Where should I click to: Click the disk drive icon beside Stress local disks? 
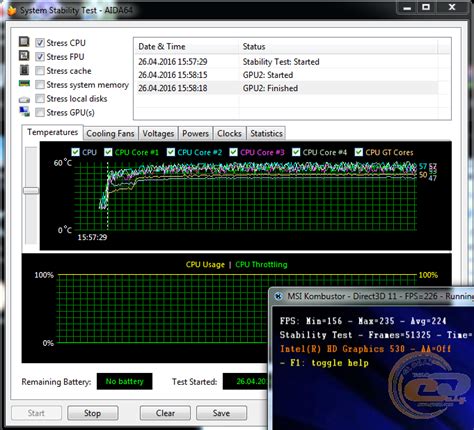point(24,99)
